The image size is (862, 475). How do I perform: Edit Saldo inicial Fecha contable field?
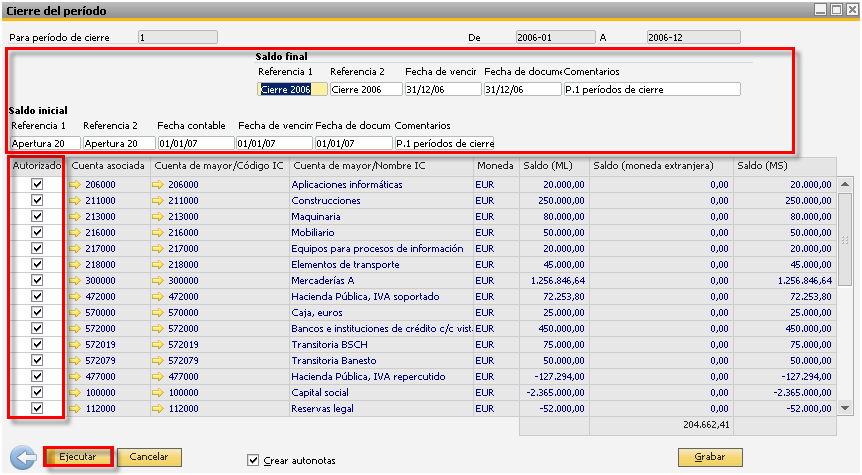tap(196, 143)
